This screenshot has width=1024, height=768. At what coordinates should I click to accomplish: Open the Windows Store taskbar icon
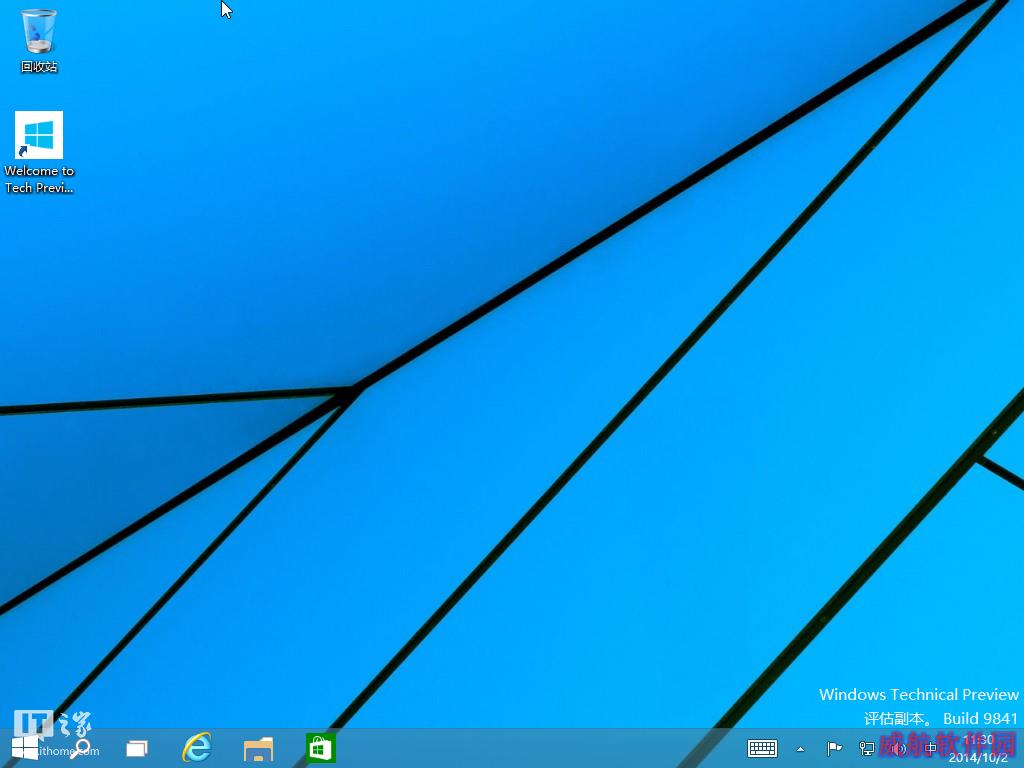pos(320,748)
